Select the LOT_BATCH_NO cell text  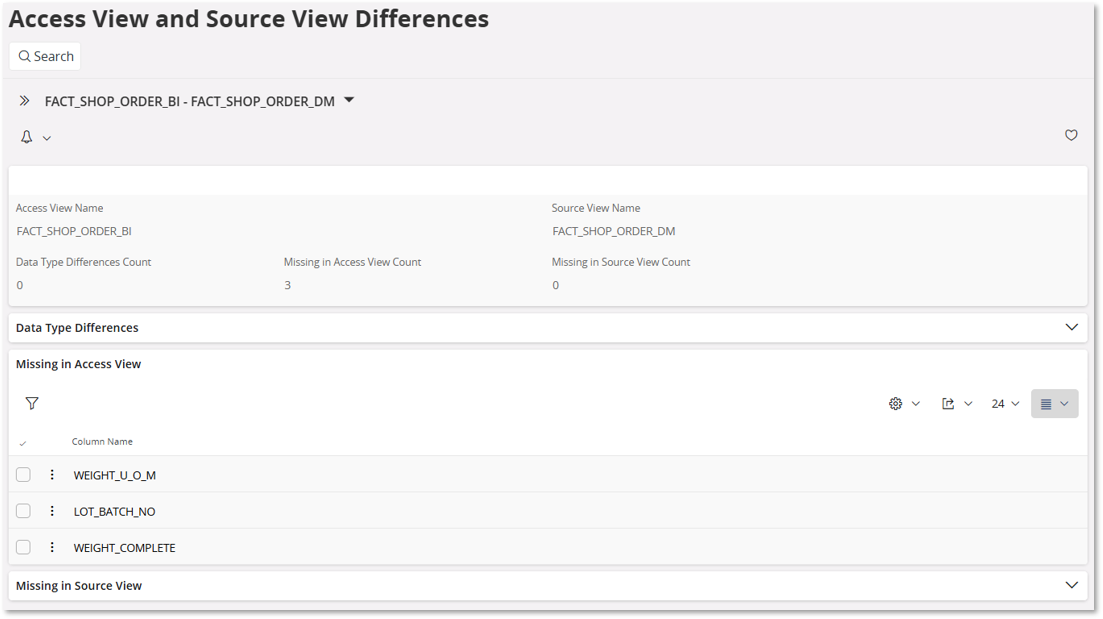[x=115, y=512]
